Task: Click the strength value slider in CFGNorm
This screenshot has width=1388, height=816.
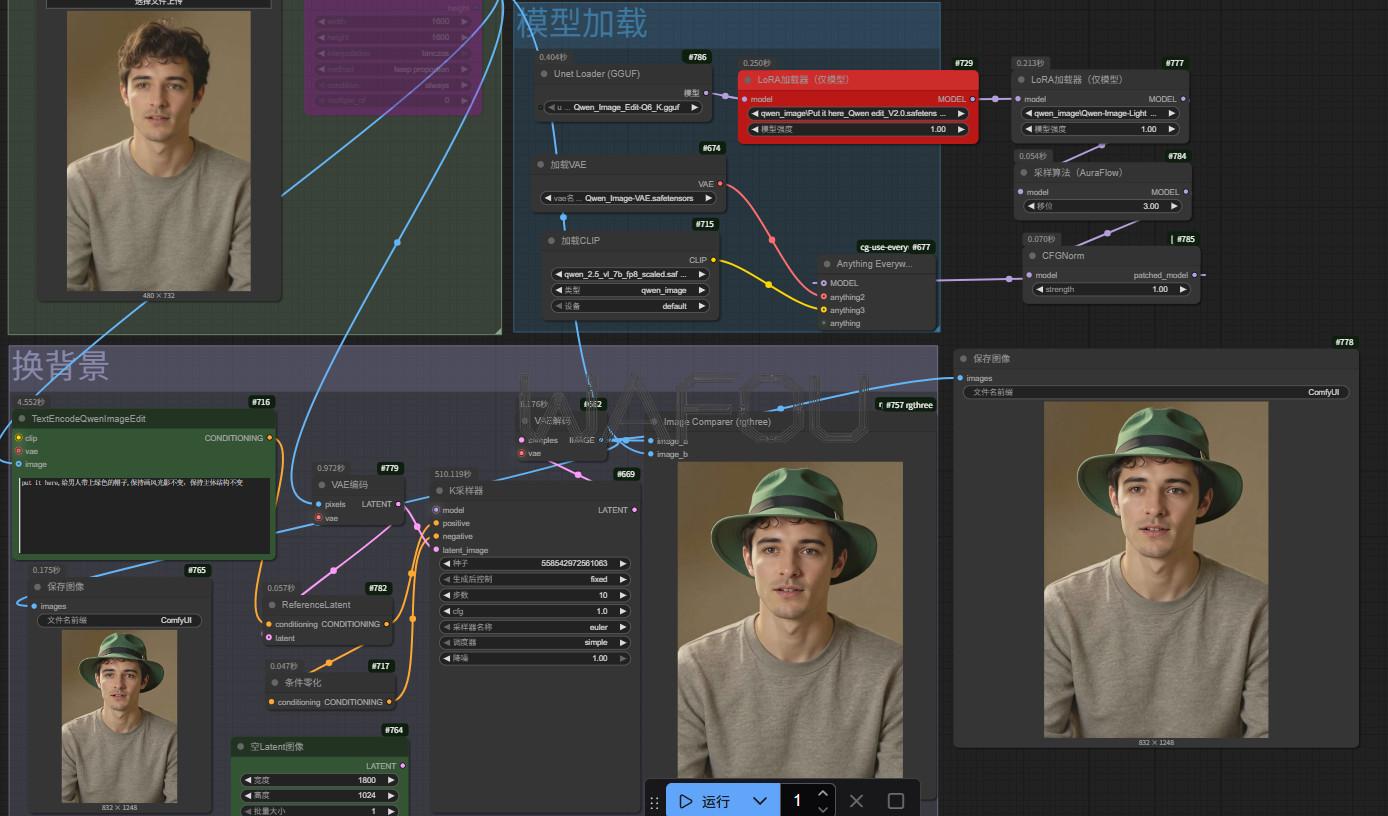Action: click(1111, 289)
